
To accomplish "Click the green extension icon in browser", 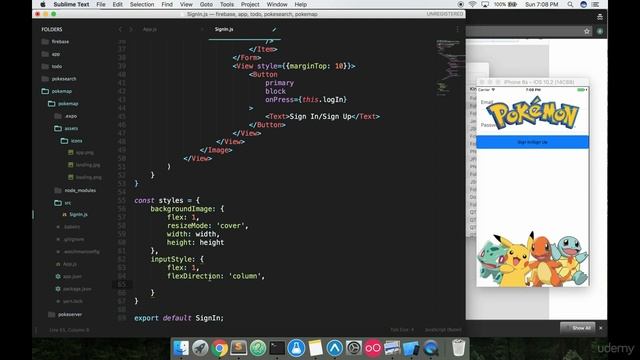I will pos(600,31).
